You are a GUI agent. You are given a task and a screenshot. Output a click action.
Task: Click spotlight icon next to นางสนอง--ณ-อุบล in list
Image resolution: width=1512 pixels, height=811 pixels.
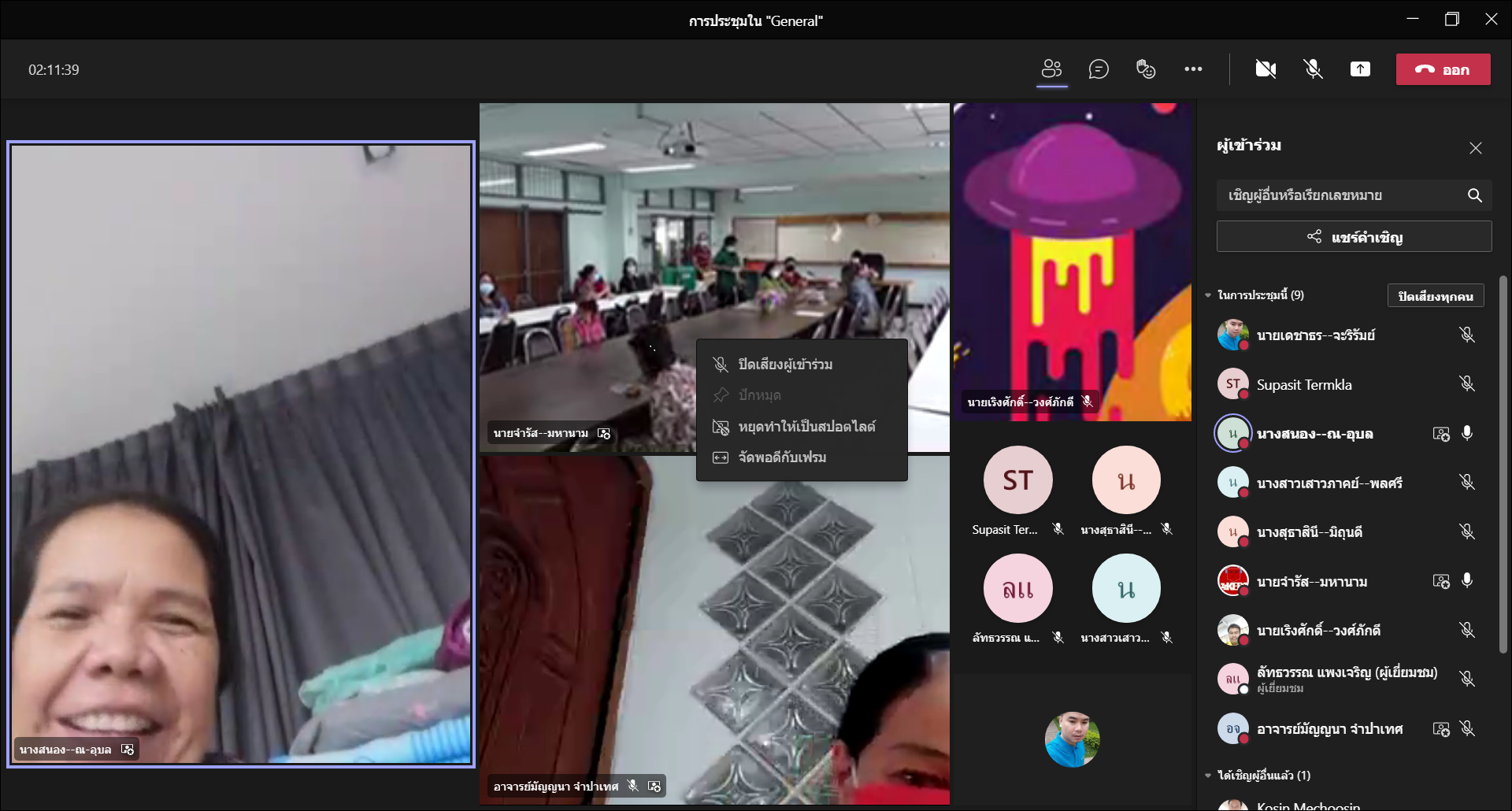click(x=1440, y=434)
